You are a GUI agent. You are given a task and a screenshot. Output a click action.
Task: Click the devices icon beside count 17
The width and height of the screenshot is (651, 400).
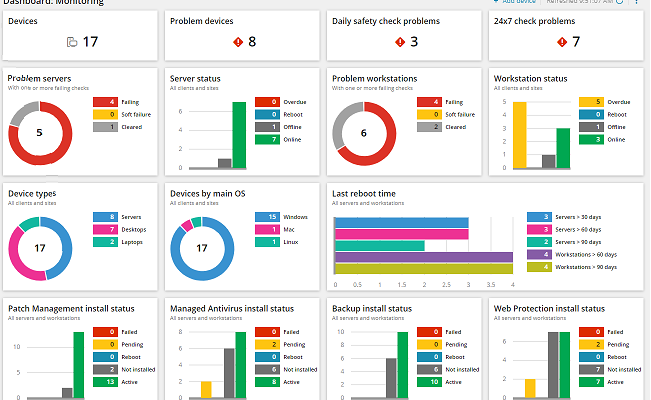tap(72, 42)
